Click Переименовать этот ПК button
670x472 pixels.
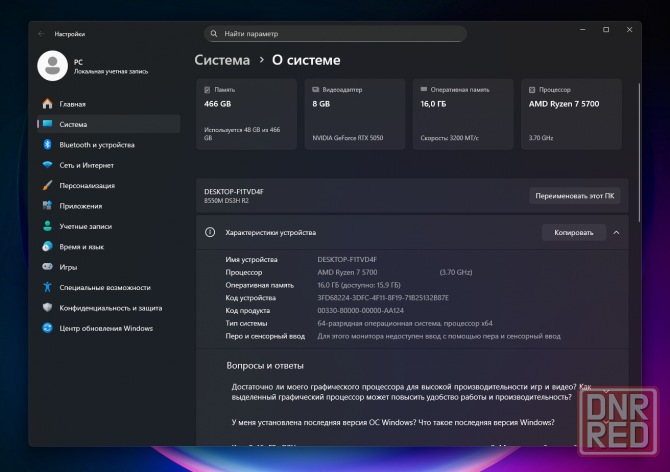[x=575, y=196]
